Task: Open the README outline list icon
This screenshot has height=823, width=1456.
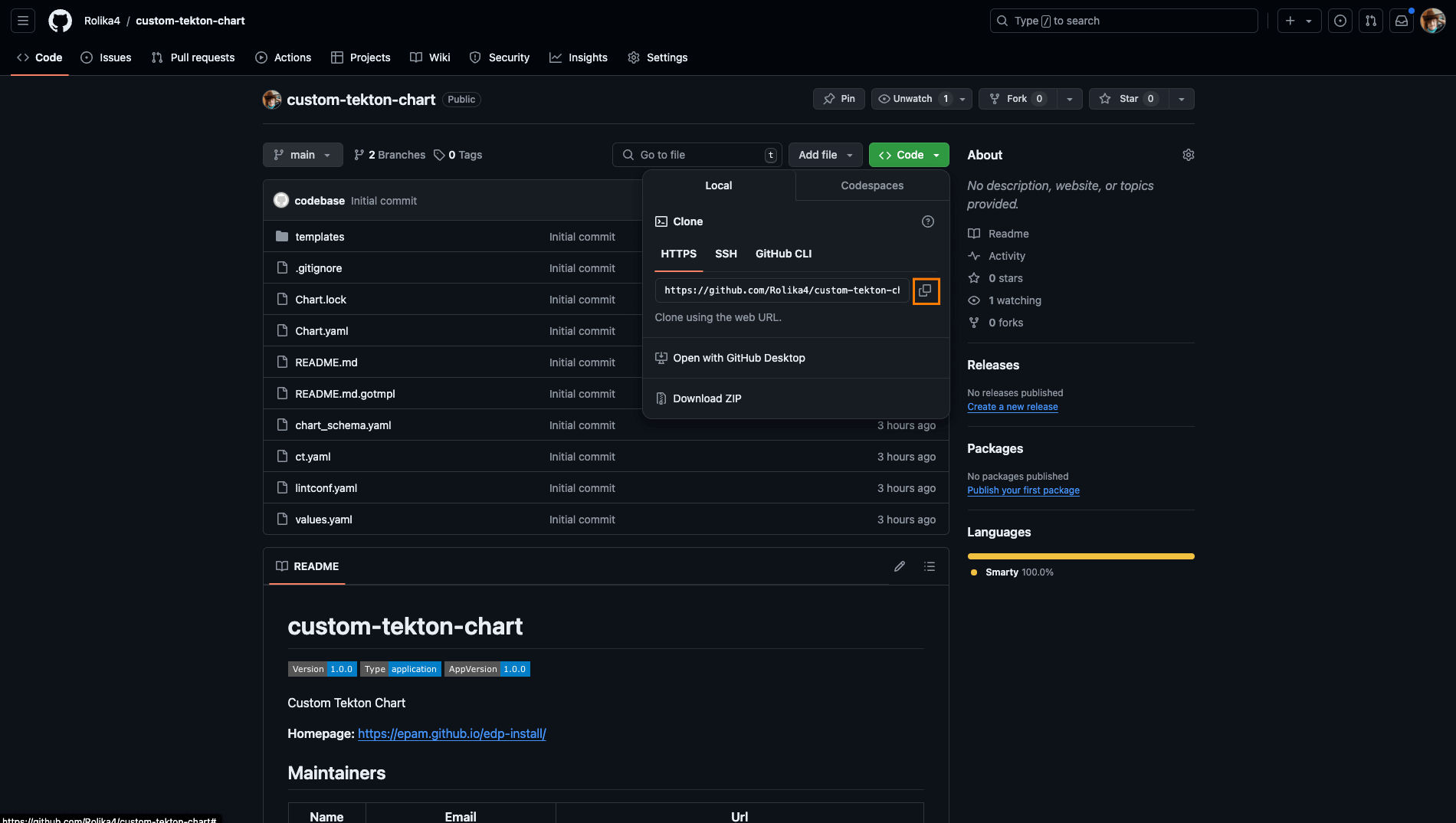Action: [x=929, y=566]
